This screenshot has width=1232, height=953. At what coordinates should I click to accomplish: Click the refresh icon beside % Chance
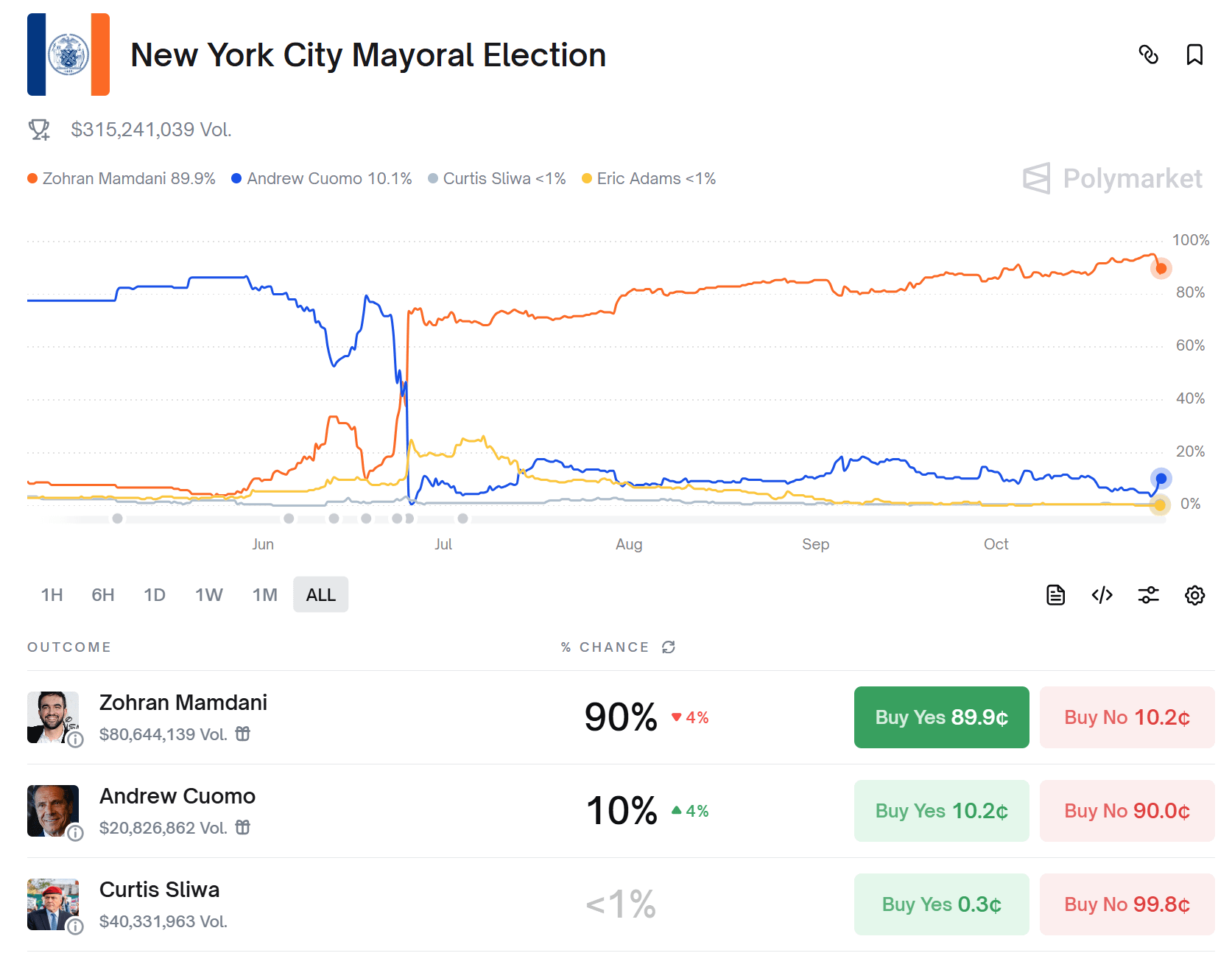coord(669,647)
